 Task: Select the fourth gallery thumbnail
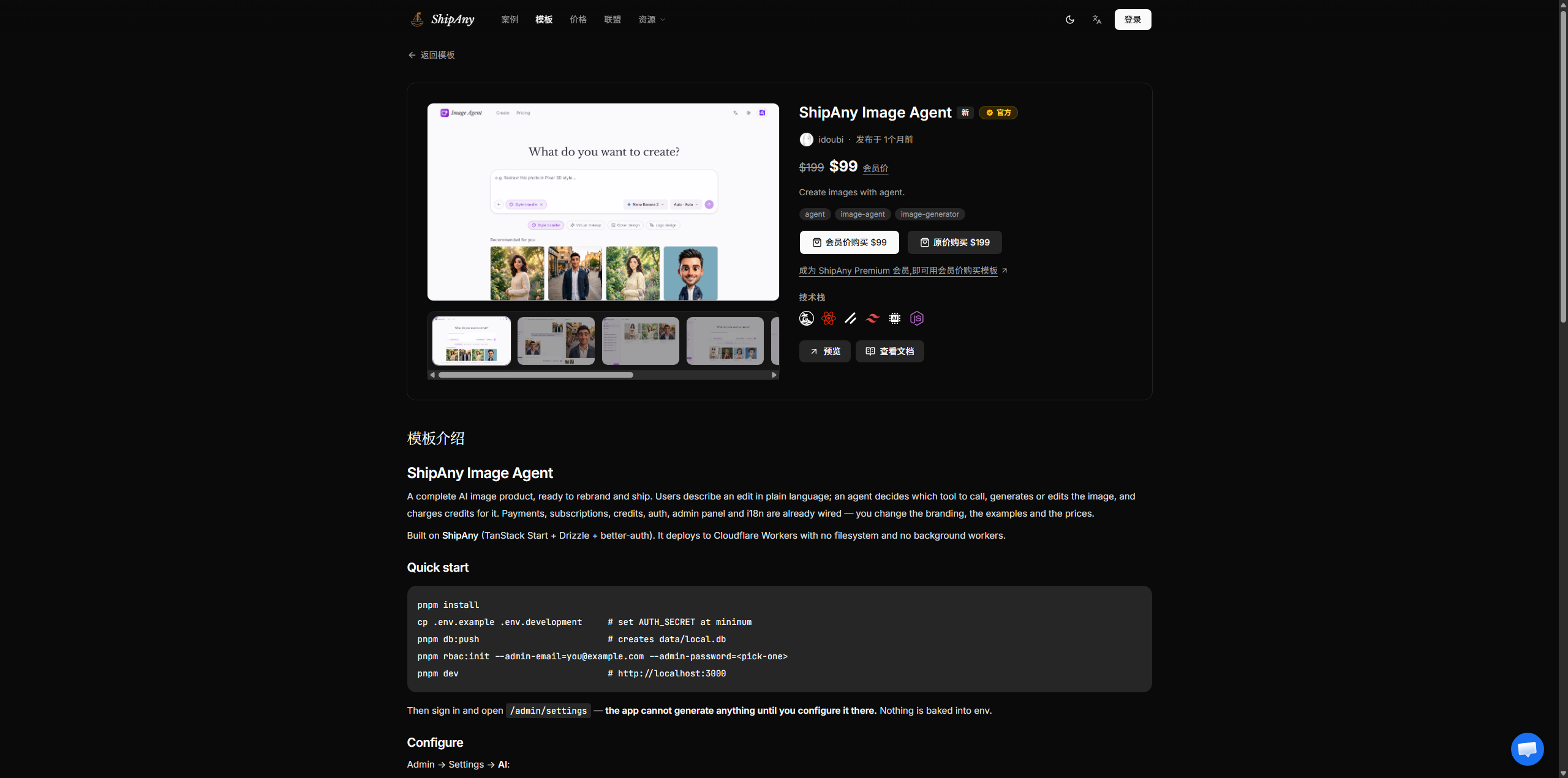(x=725, y=341)
